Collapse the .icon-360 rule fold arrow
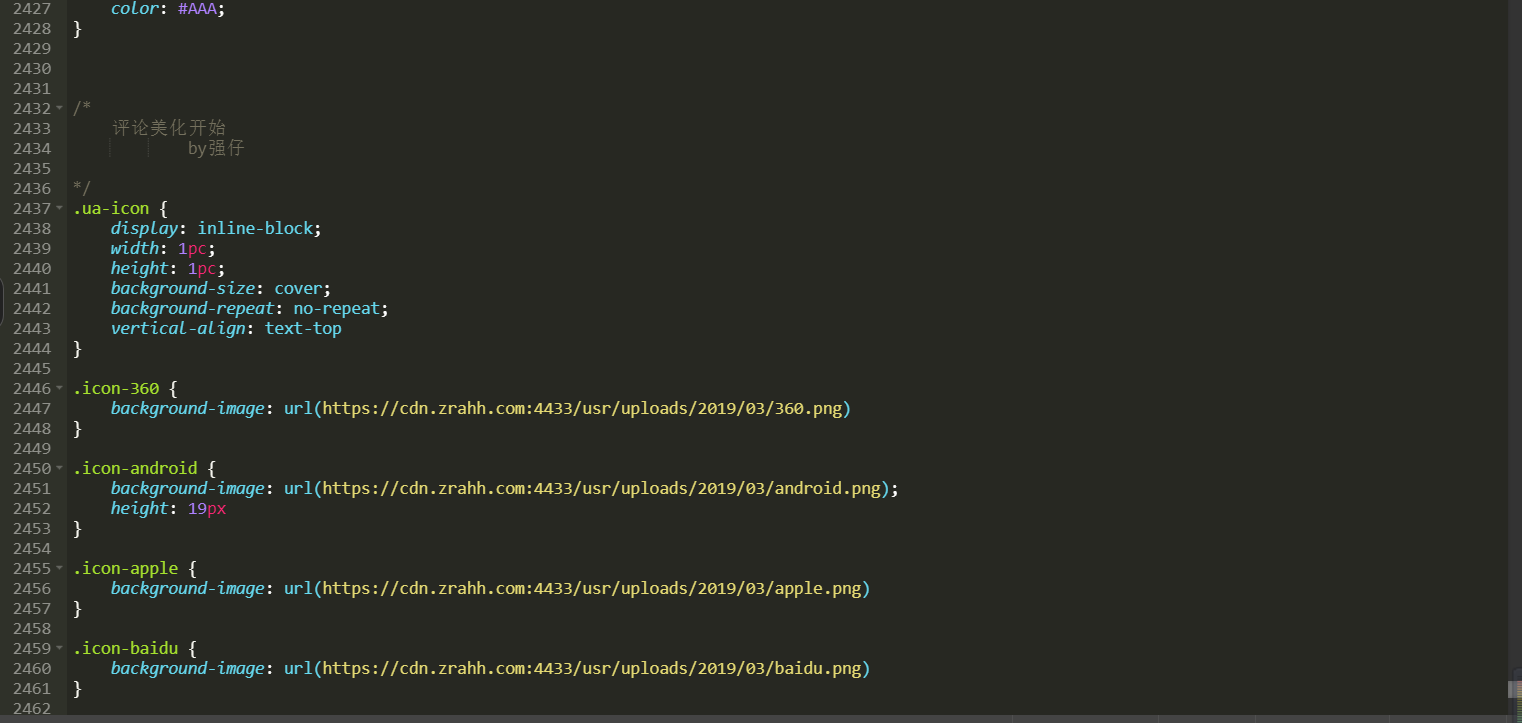This screenshot has height=723, width=1522. point(60,388)
